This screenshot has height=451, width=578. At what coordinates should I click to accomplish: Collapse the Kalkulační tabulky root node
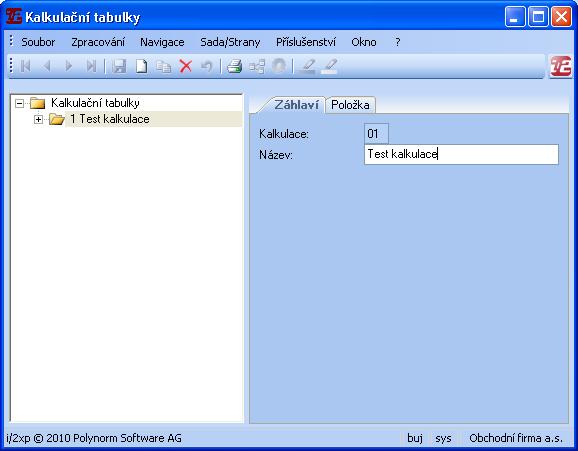[x=20, y=103]
